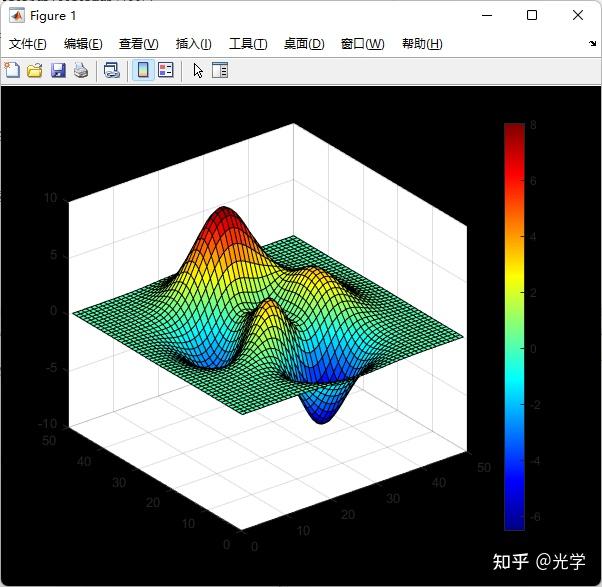Minimize the Figure 1 window
Viewport: 602px width, 587px height.
pos(487,15)
